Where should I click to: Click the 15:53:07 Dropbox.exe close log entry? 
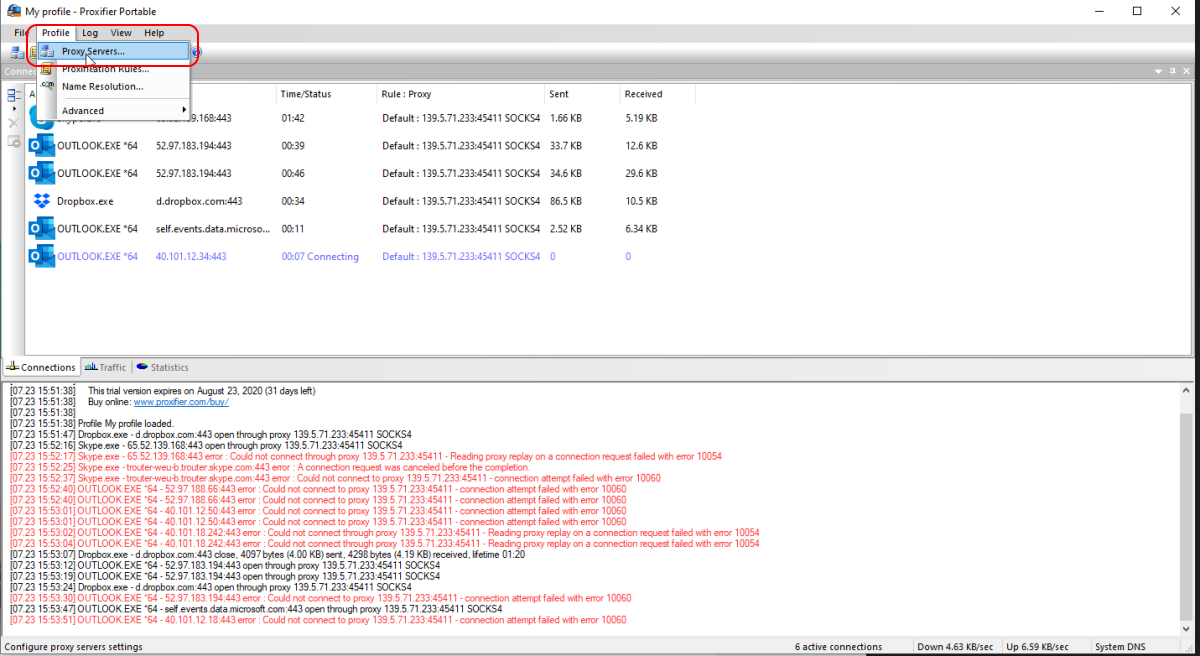(x=267, y=554)
